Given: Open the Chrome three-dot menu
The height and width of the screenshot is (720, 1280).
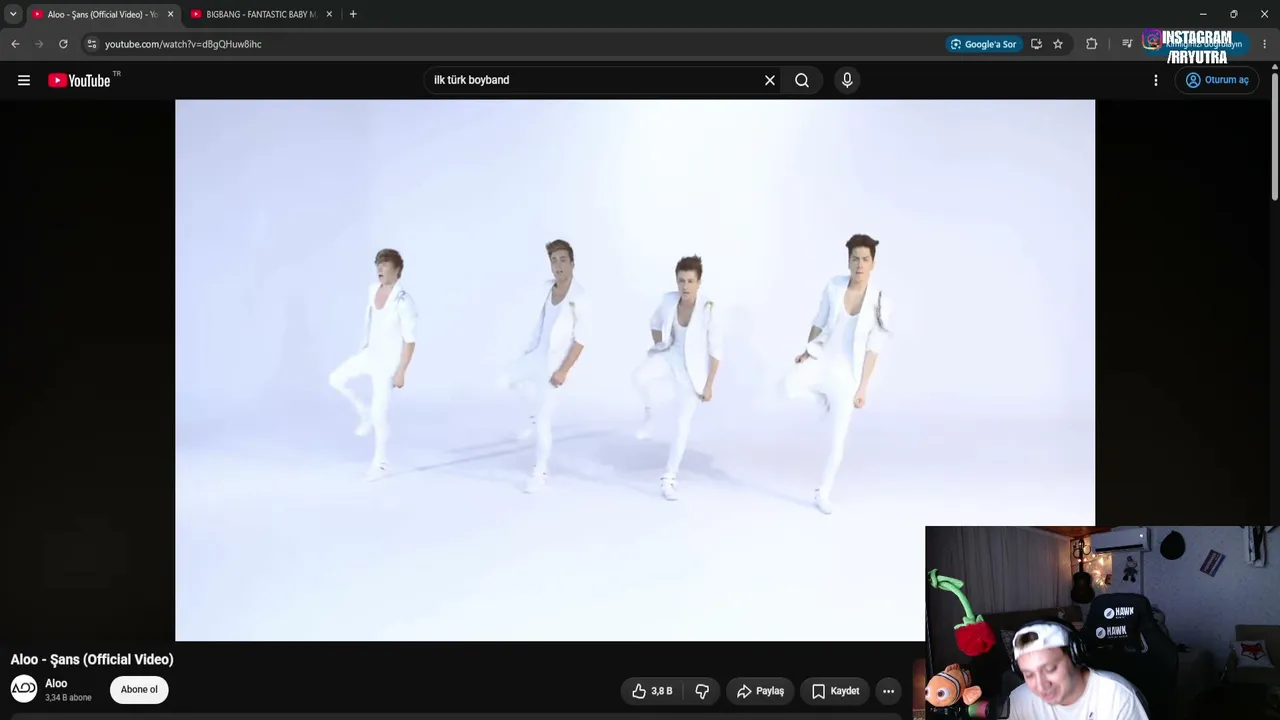Looking at the screenshot, I should (1265, 44).
